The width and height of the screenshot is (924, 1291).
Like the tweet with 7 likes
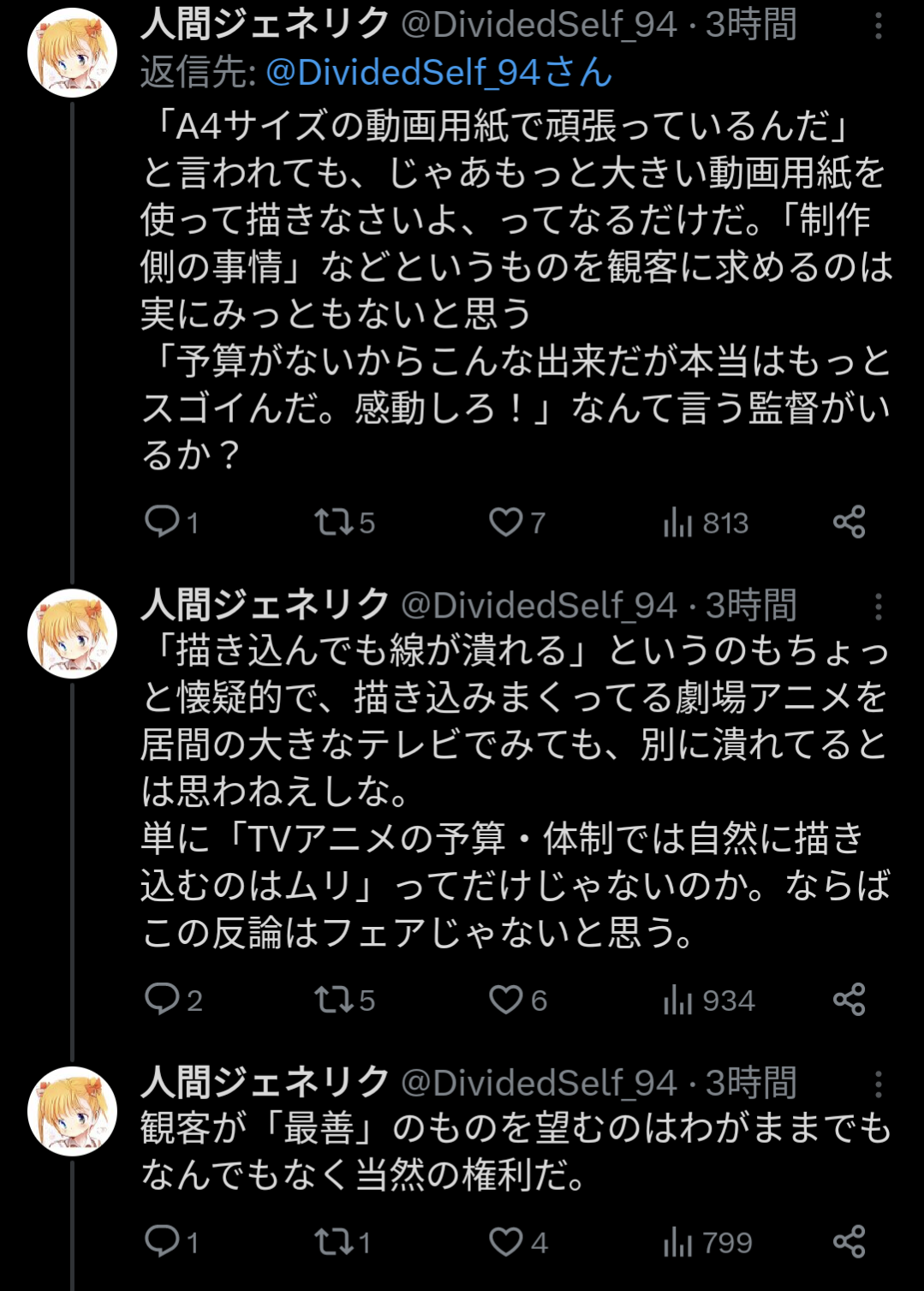pos(505,522)
